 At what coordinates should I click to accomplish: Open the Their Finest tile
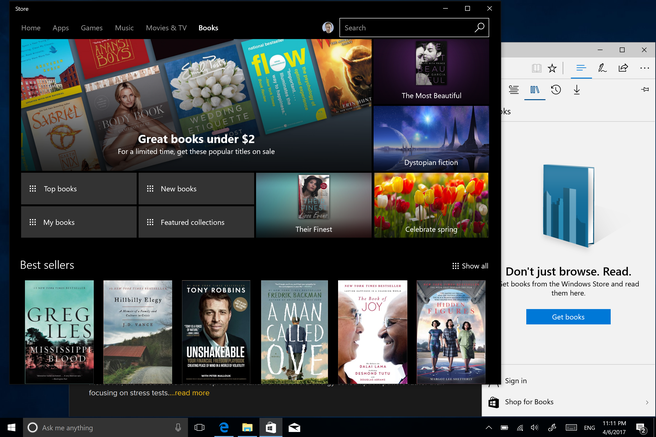(x=314, y=205)
